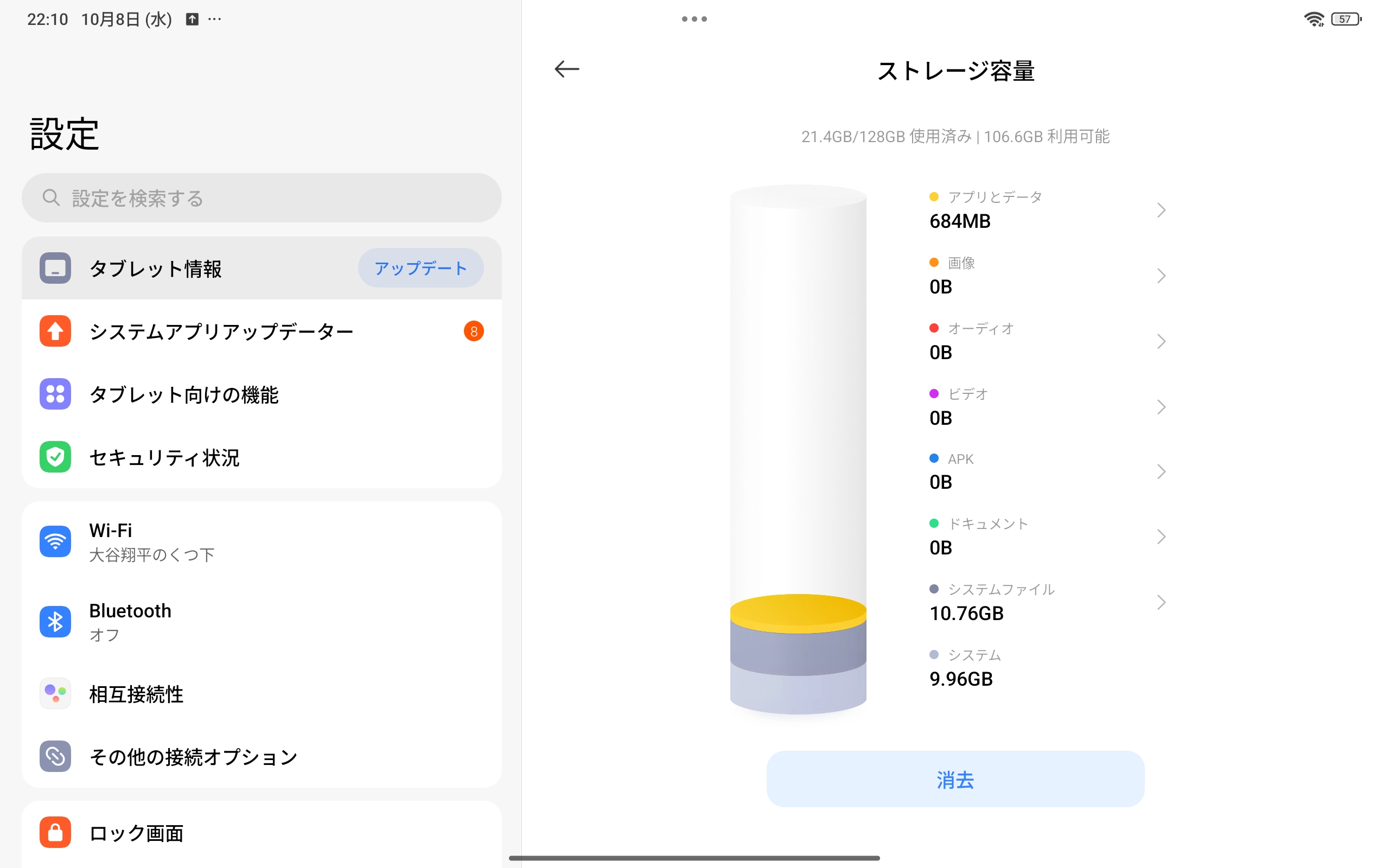Image resolution: width=1389 pixels, height=868 pixels.
Task: Expand the システムファイル chevron
Action: [1161, 602]
